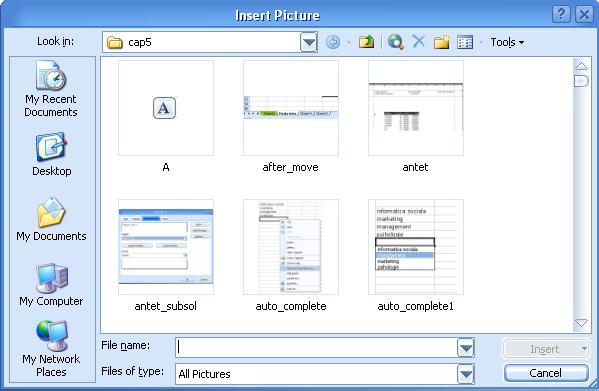Create a new folder
Screen dimensions: 599x391
pyautogui.click(x=442, y=42)
